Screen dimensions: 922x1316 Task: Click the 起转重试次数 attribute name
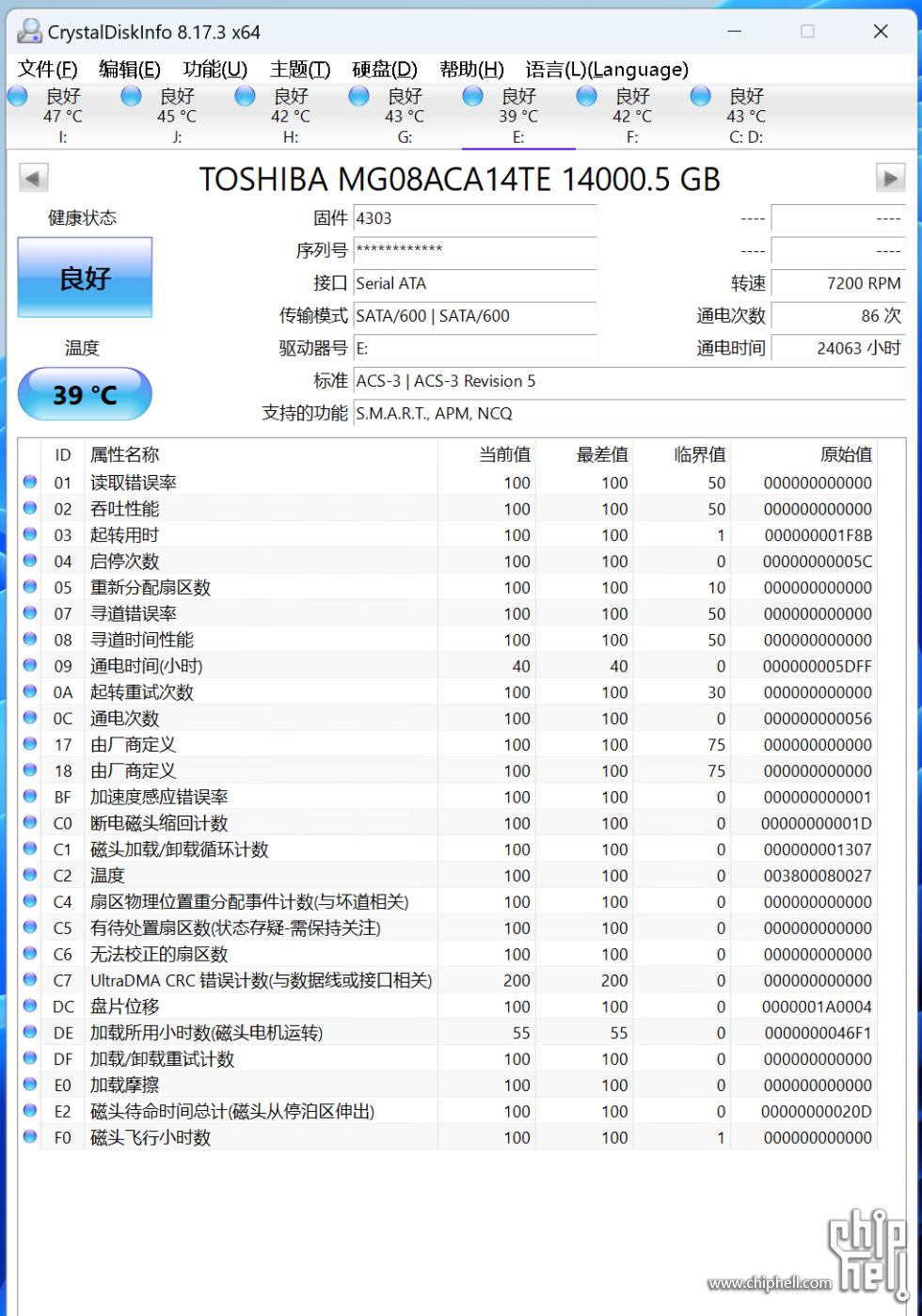141,692
